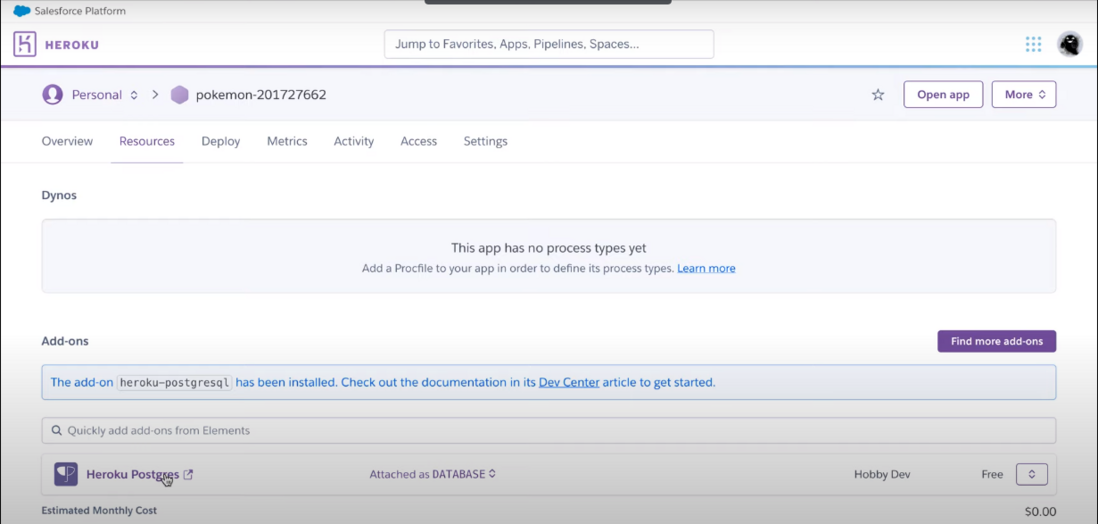The width and height of the screenshot is (1098, 524).
Task: Open Heroku Postgres external link icon
Action: pos(188,475)
